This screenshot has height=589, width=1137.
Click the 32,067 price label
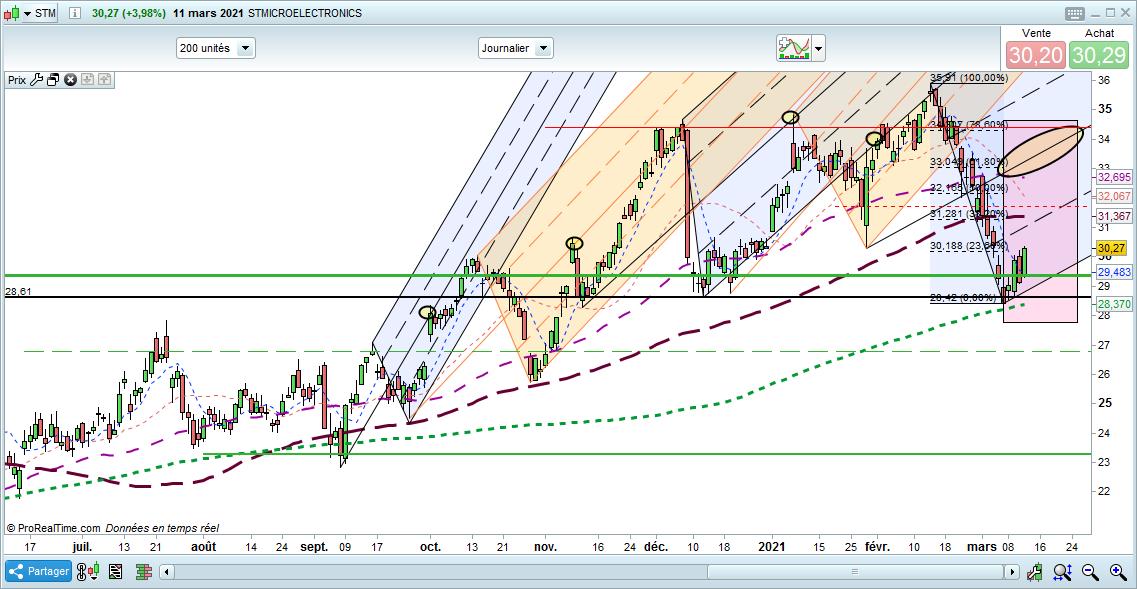point(1113,197)
